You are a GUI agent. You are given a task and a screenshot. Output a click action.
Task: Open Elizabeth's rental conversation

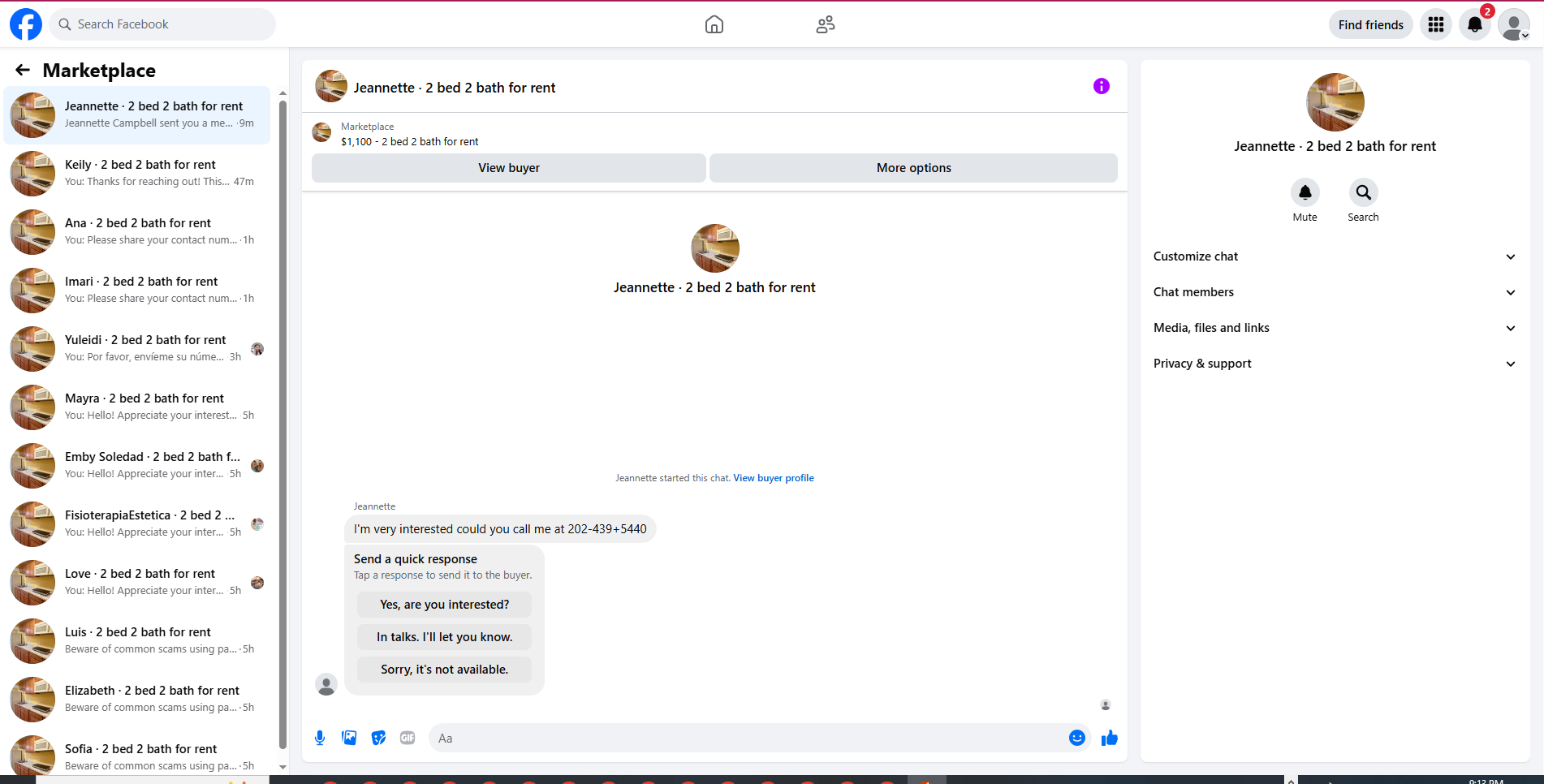(x=137, y=700)
